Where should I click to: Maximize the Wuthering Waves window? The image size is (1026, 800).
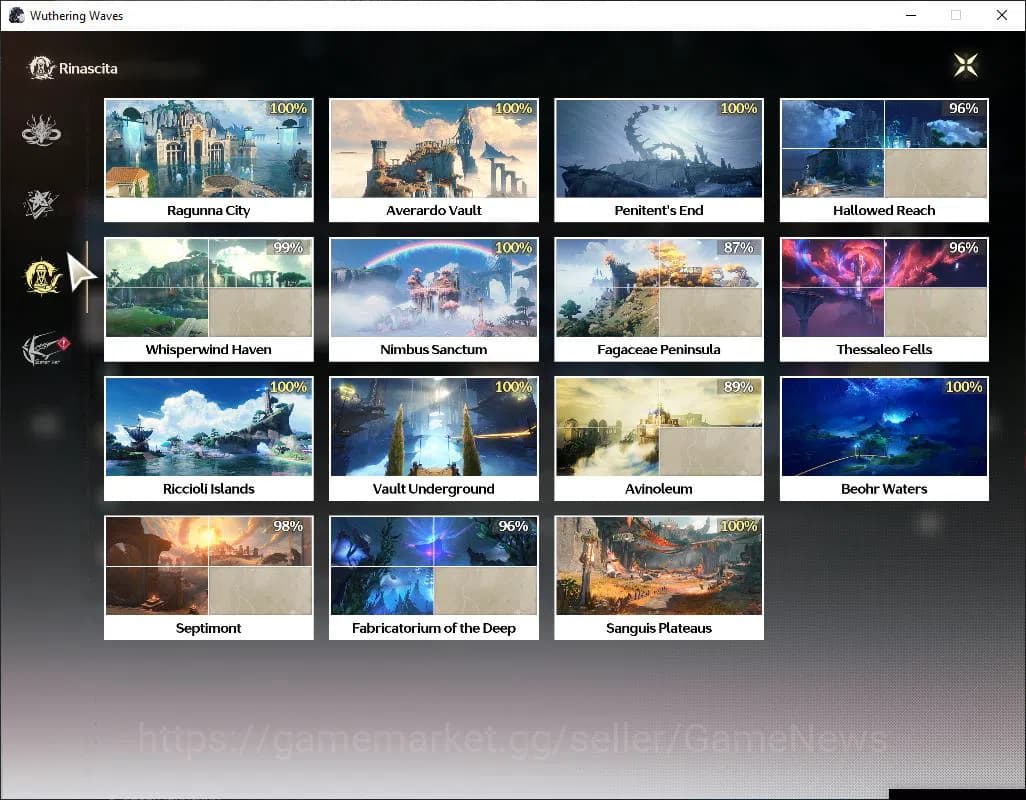[x=956, y=15]
